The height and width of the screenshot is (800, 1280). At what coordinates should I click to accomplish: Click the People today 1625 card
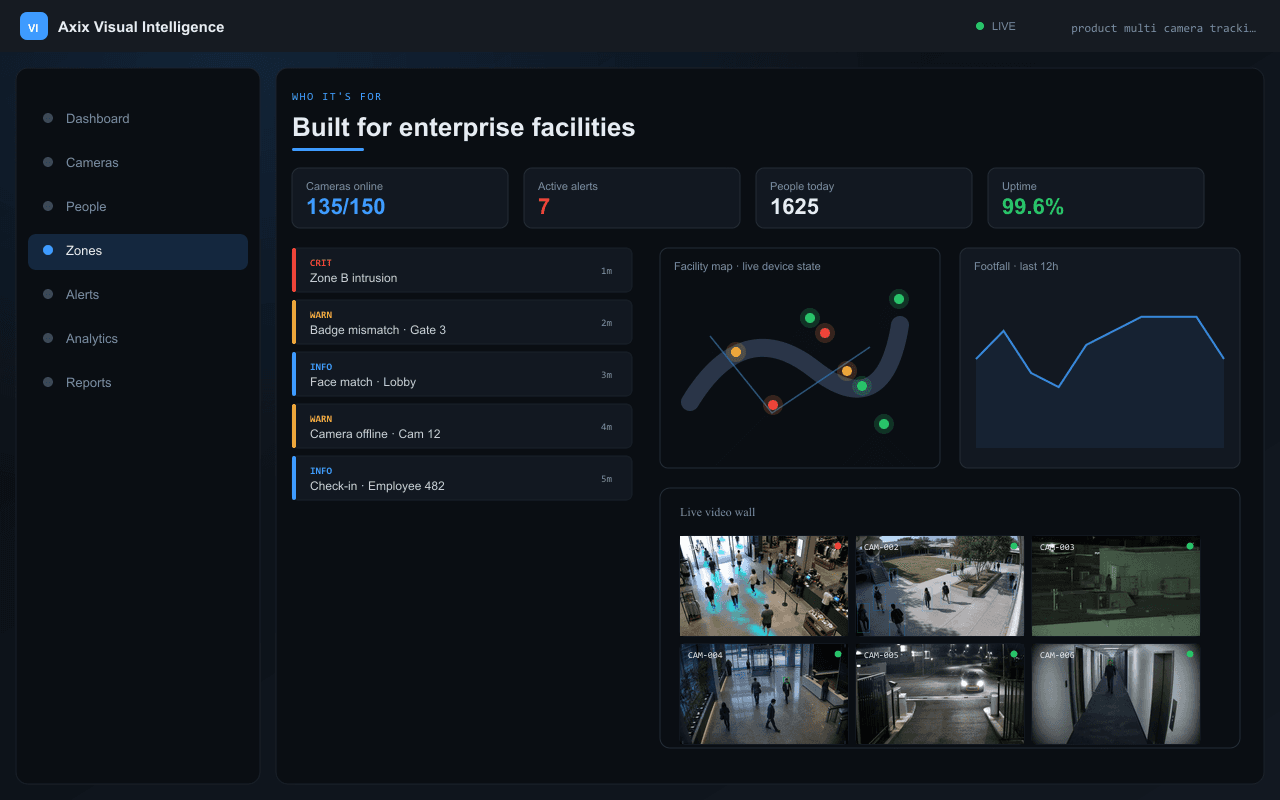[864, 198]
